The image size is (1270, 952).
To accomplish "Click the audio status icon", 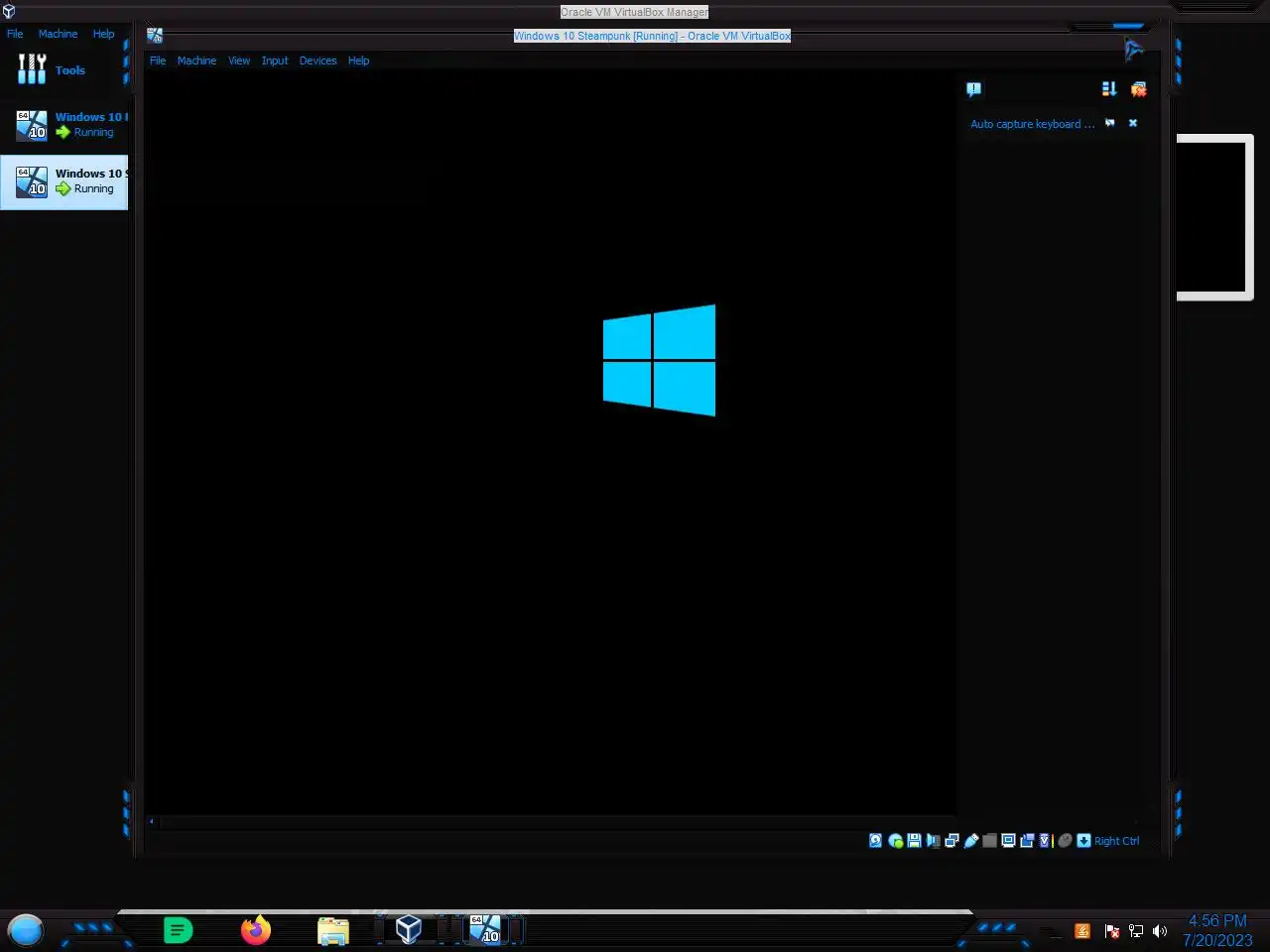I will [933, 841].
